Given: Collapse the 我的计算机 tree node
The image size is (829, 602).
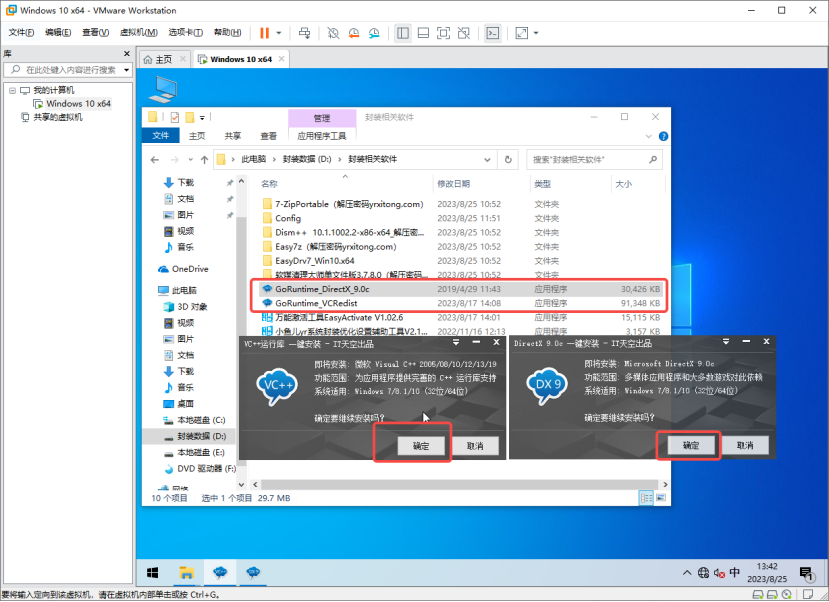Looking at the screenshot, I should click(x=12, y=90).
